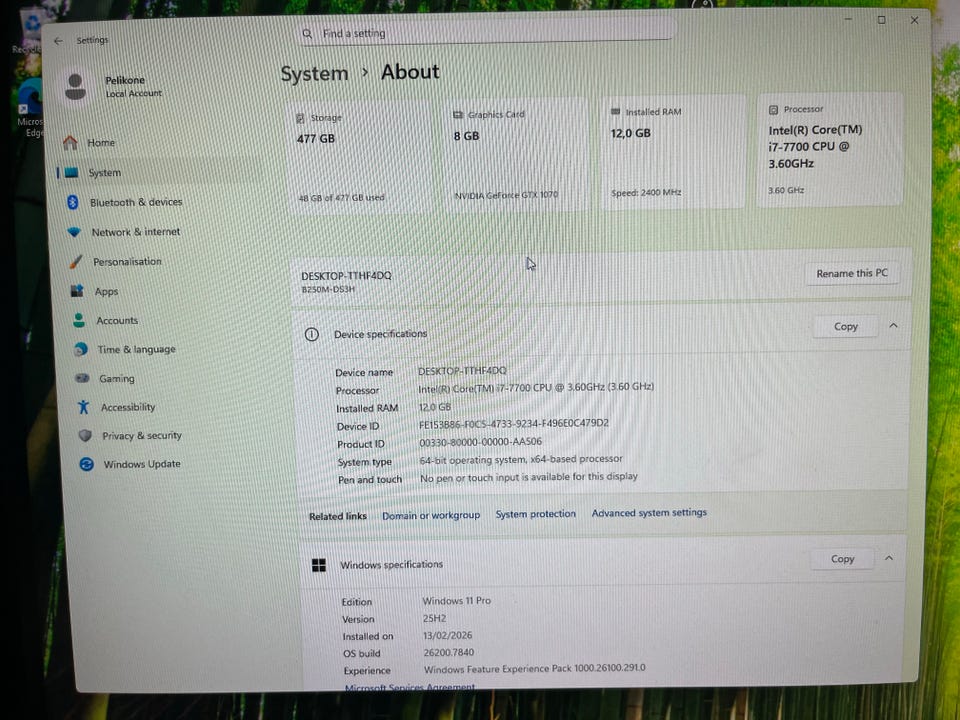Click the Device ID value text

514,424
